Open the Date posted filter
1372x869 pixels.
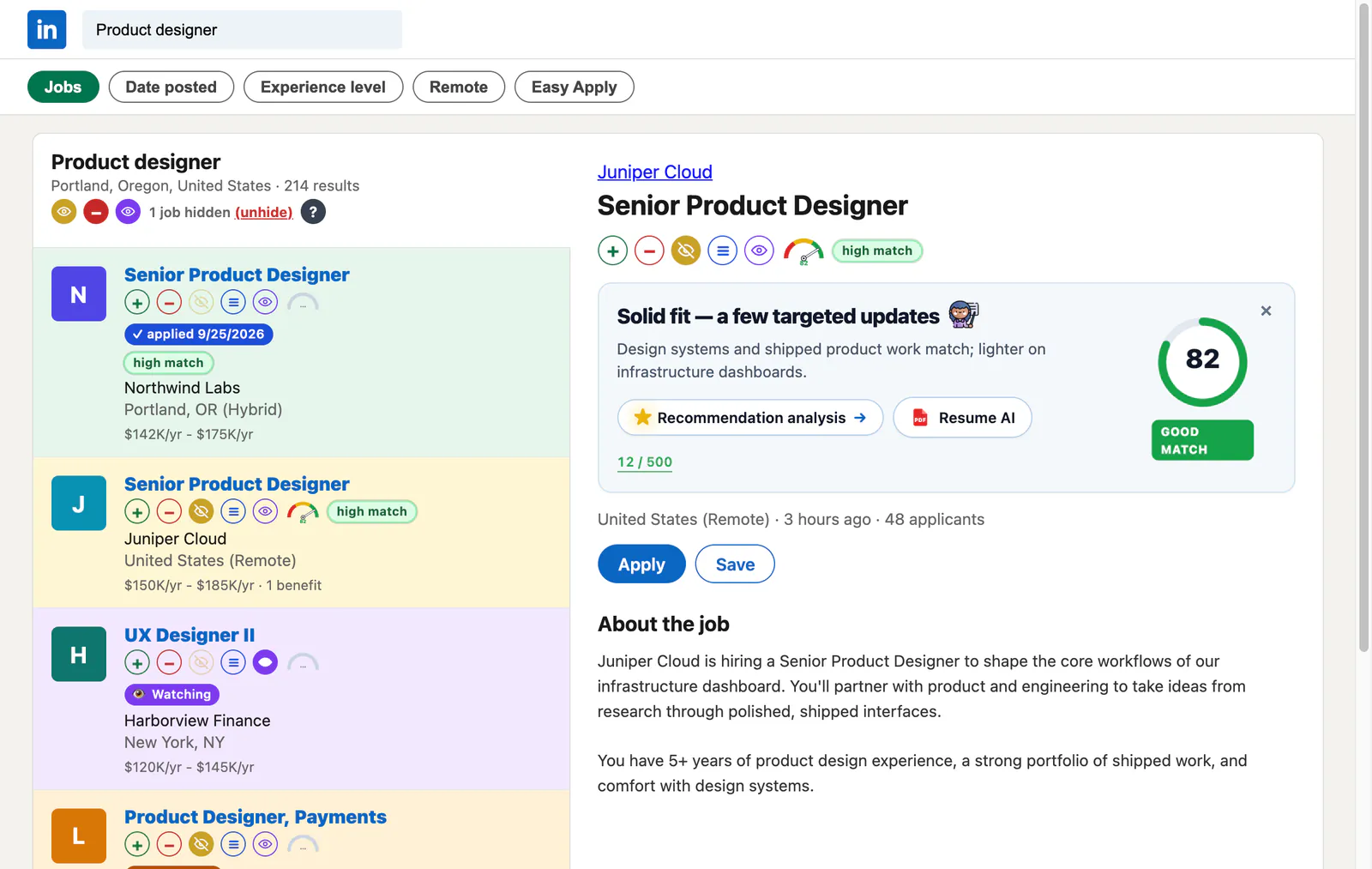pos(171,87)
